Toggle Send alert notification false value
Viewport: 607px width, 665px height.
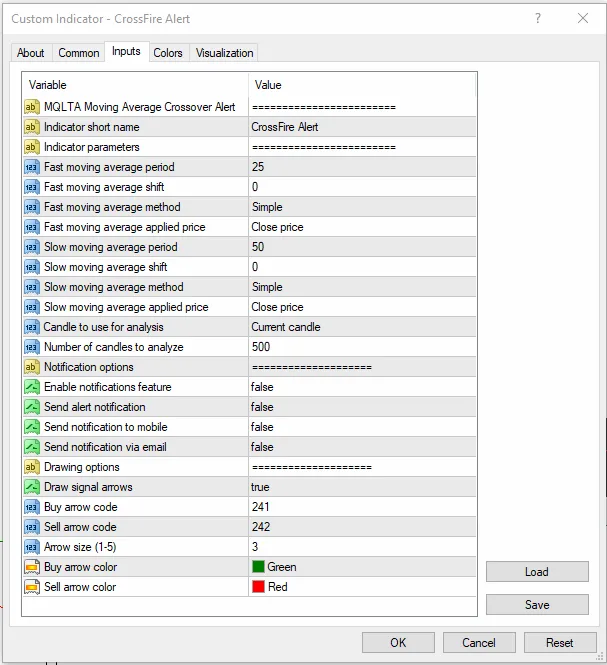(362, 407)
